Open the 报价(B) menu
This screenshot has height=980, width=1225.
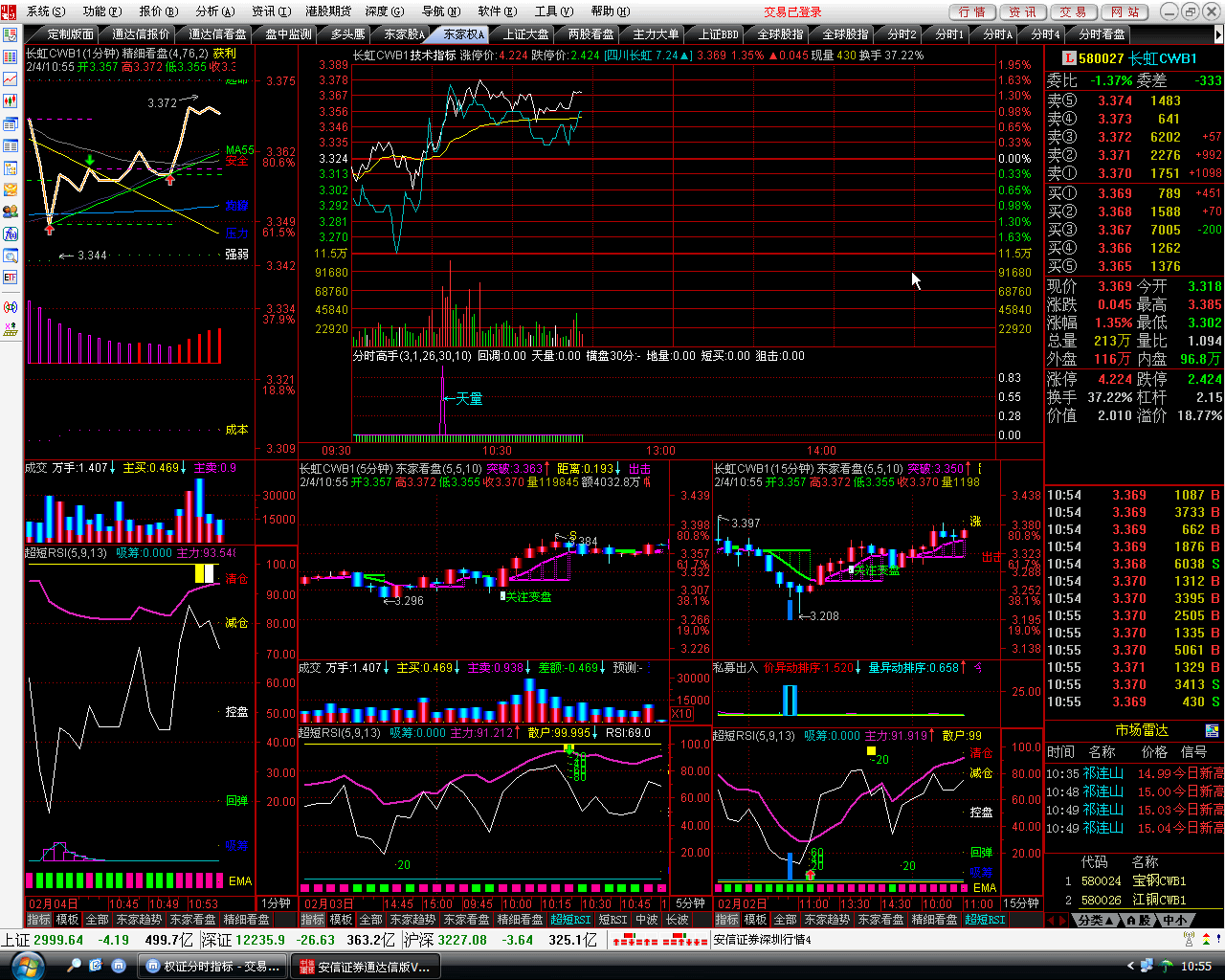click(158, 11)
